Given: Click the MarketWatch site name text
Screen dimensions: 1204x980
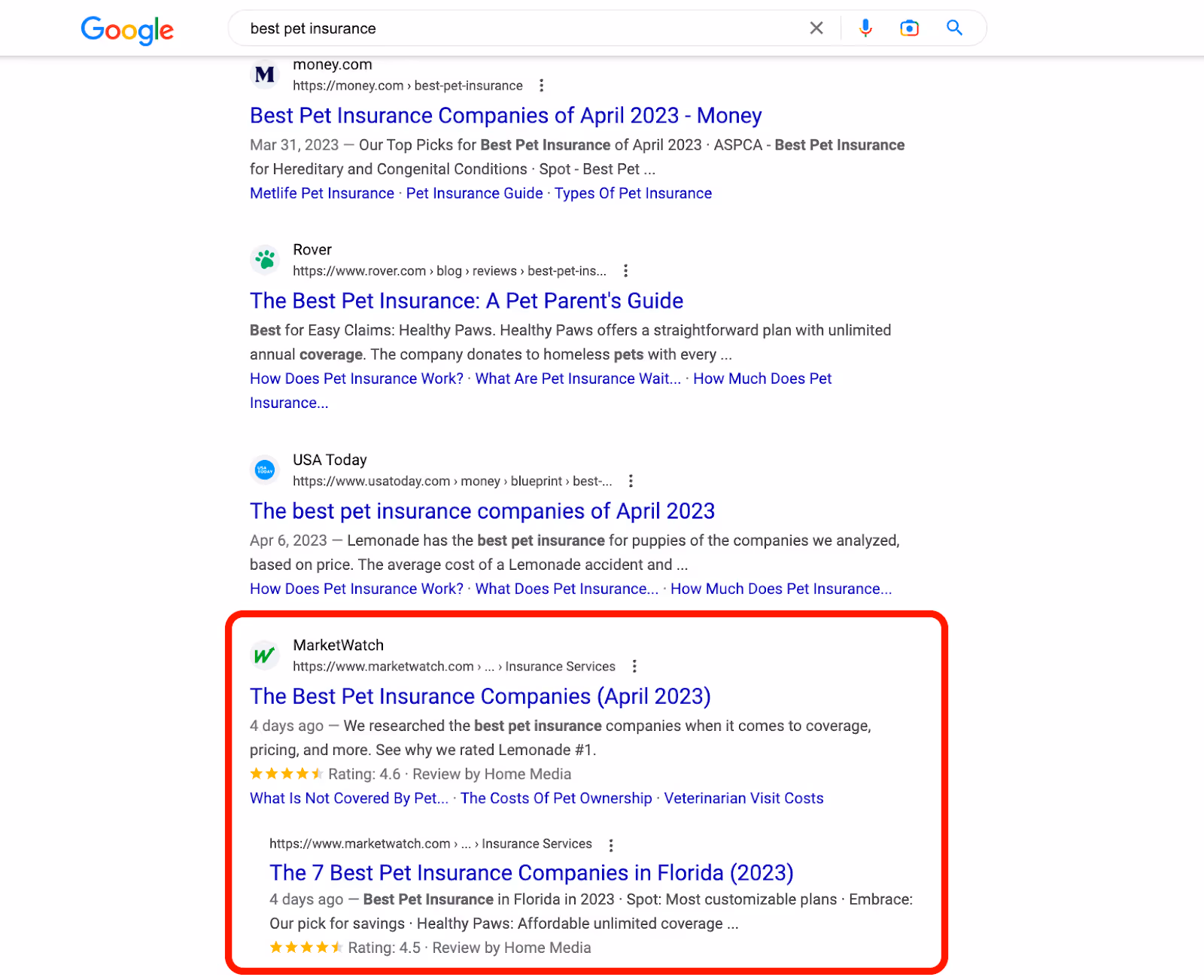Looking at the screenshot, I should point(338,645).
